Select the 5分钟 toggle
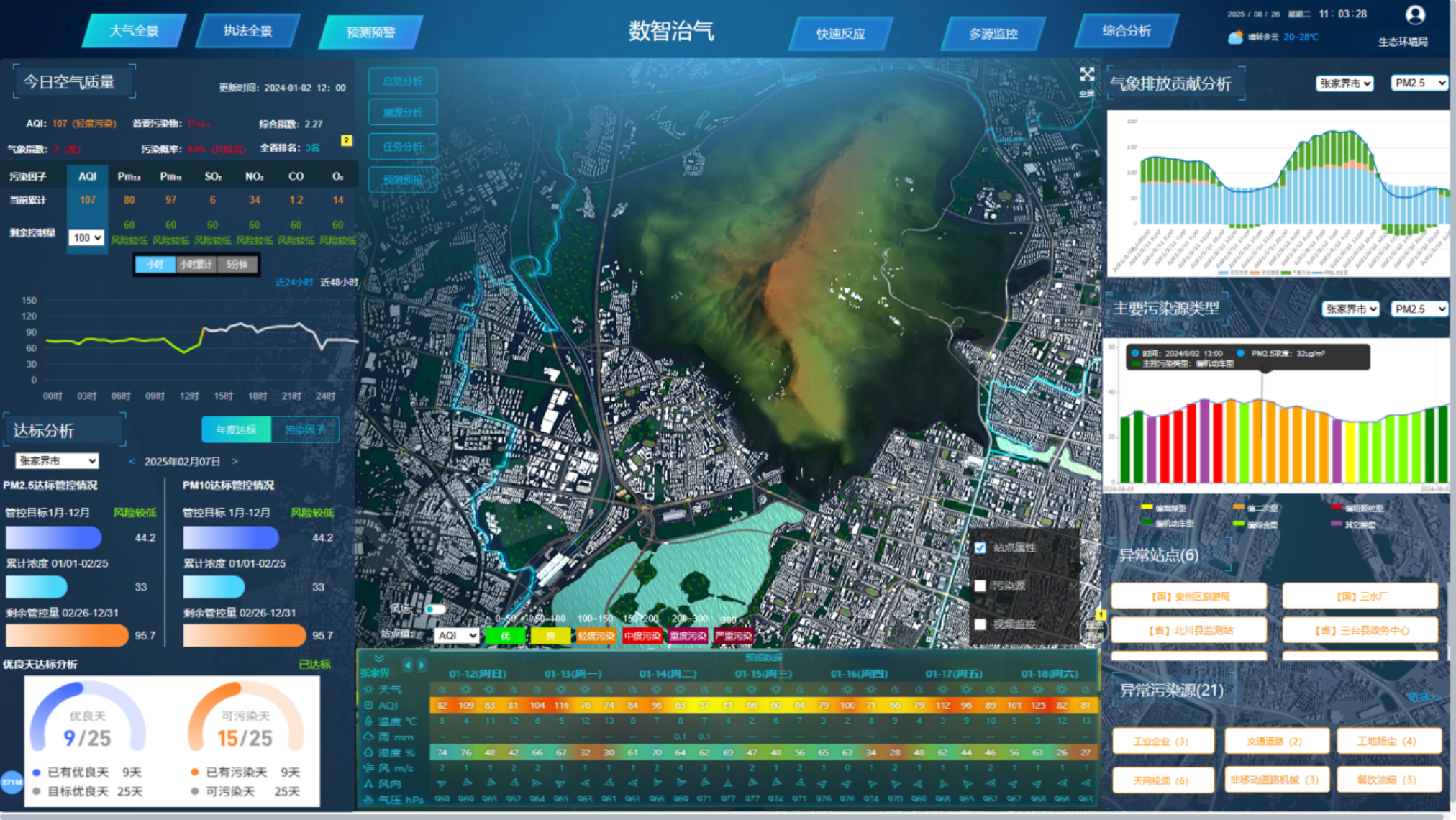This screenshot has height=820, width=1456. point(237,265)
